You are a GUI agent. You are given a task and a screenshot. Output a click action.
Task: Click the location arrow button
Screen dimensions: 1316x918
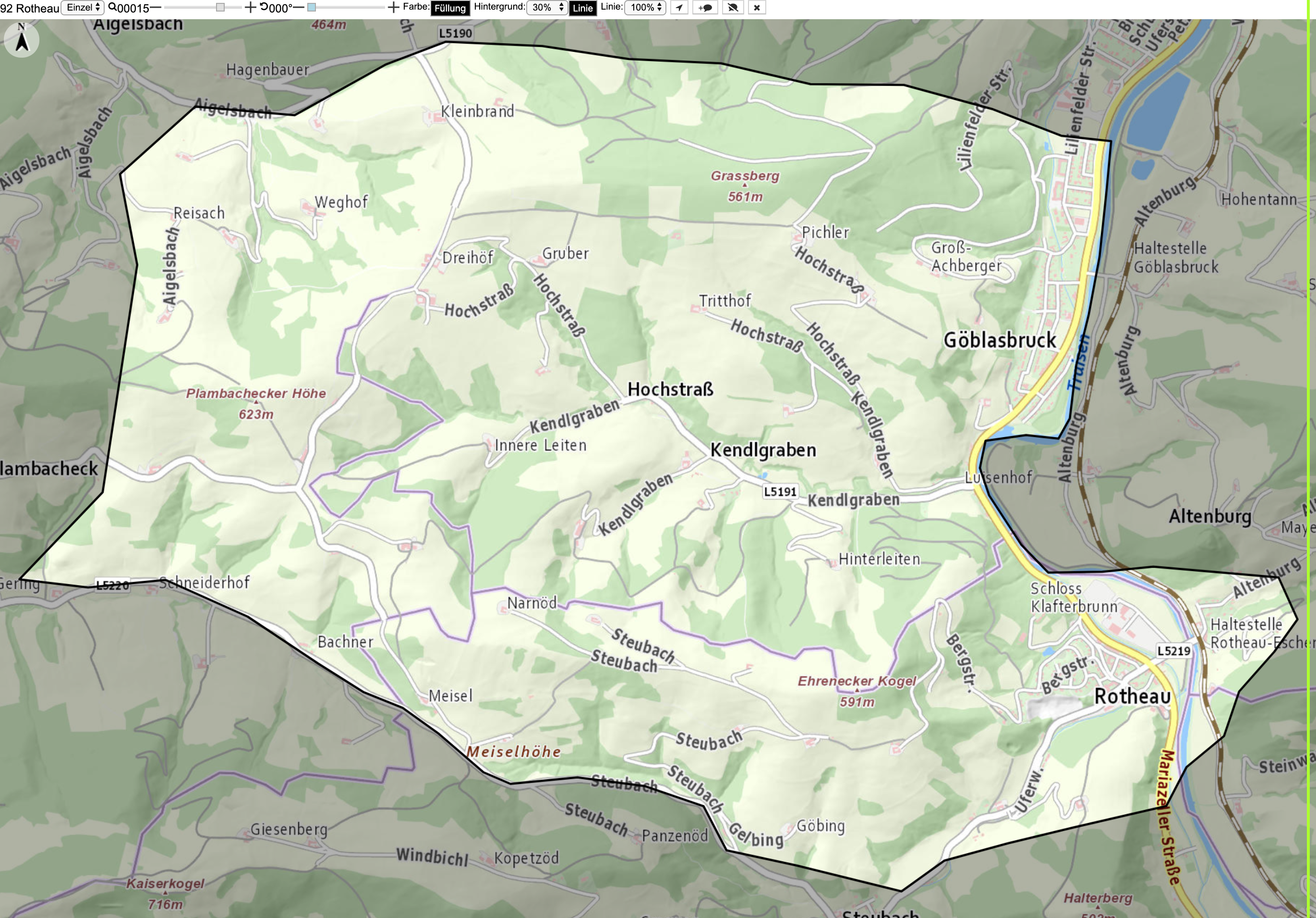(x=678, y=8)
